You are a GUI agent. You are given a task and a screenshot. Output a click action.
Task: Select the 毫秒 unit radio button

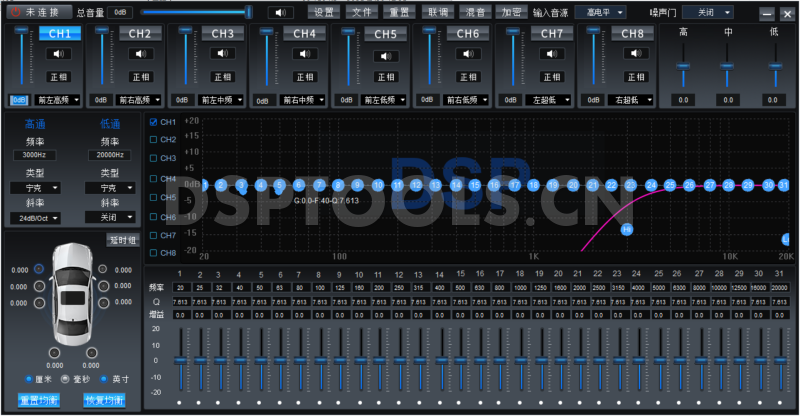coord(66,379)
